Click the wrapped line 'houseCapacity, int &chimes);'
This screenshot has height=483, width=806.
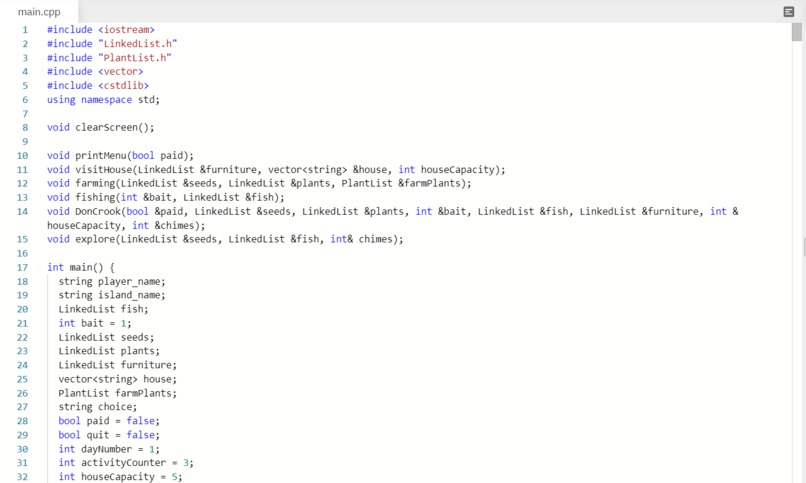(126, 226)
